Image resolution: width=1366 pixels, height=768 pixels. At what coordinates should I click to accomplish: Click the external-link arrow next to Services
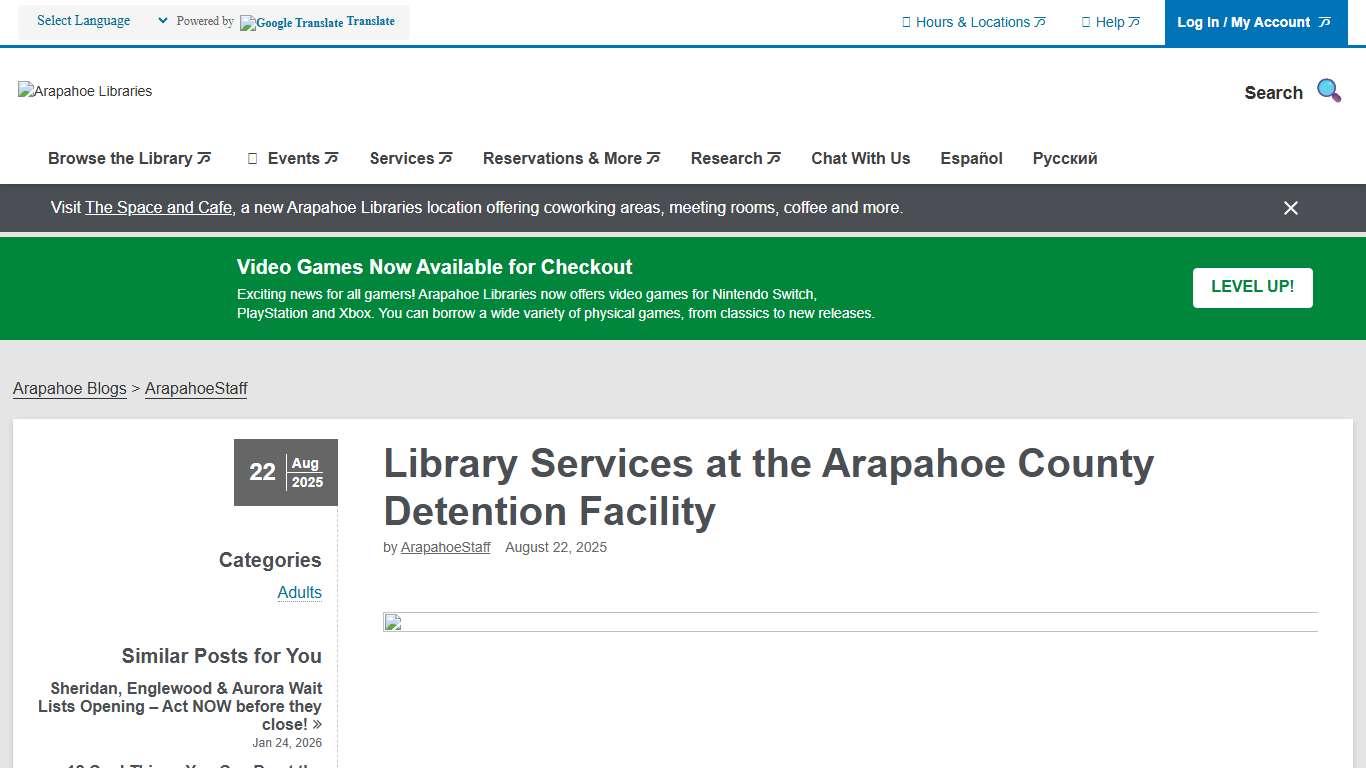446,157
